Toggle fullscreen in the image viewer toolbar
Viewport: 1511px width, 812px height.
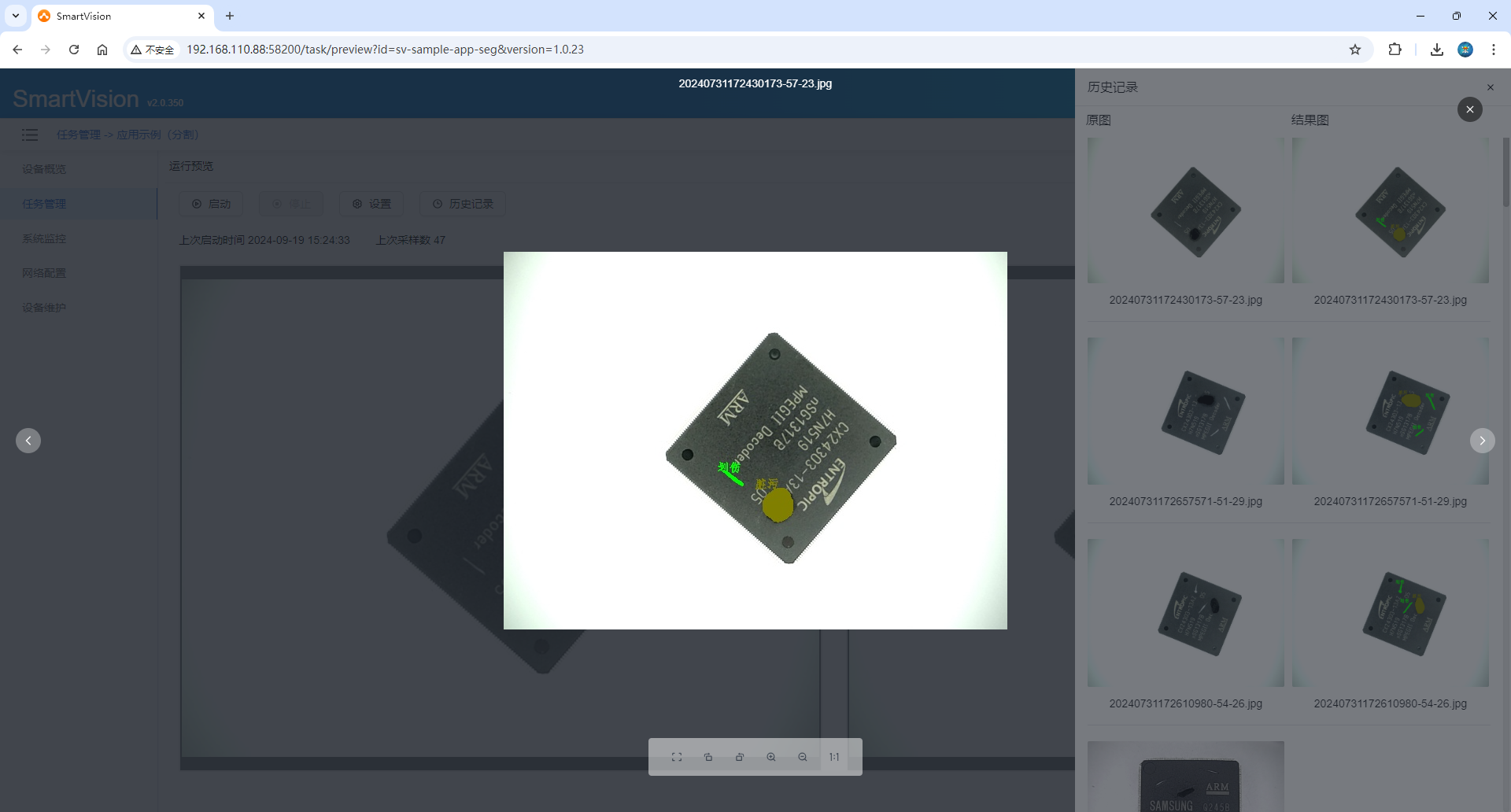point(677,757)
